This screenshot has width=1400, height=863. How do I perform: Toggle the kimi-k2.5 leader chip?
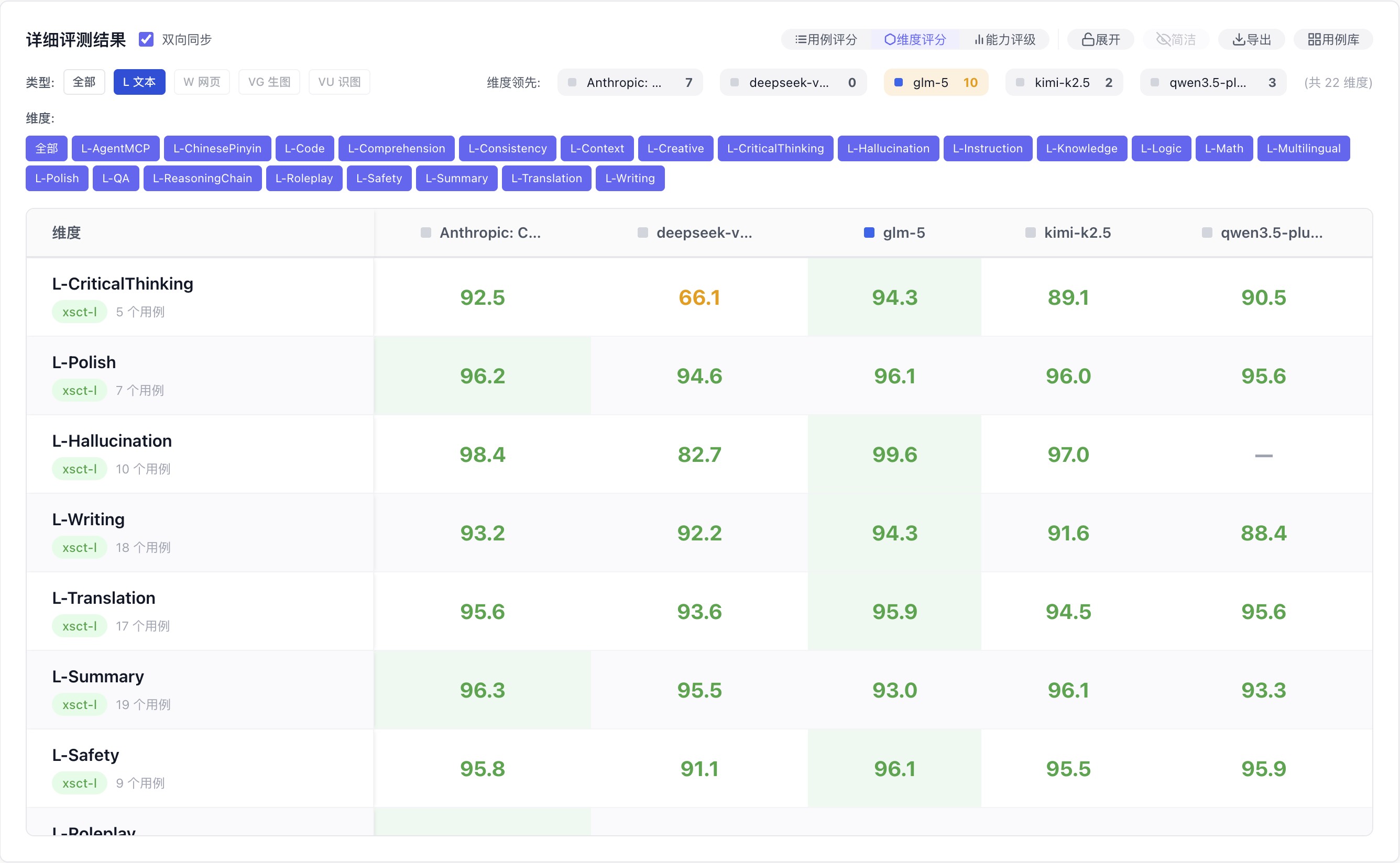1064,83
